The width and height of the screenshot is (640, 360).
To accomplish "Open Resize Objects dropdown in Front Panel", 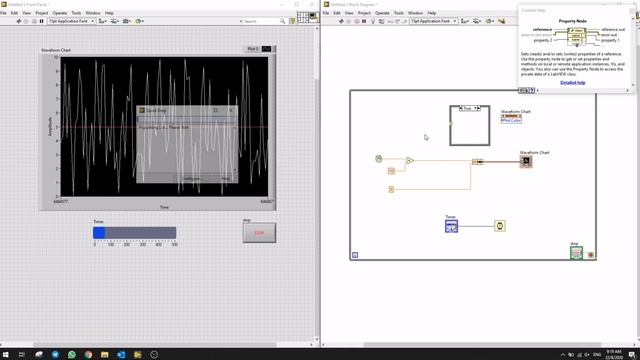I will coord(127,21).
